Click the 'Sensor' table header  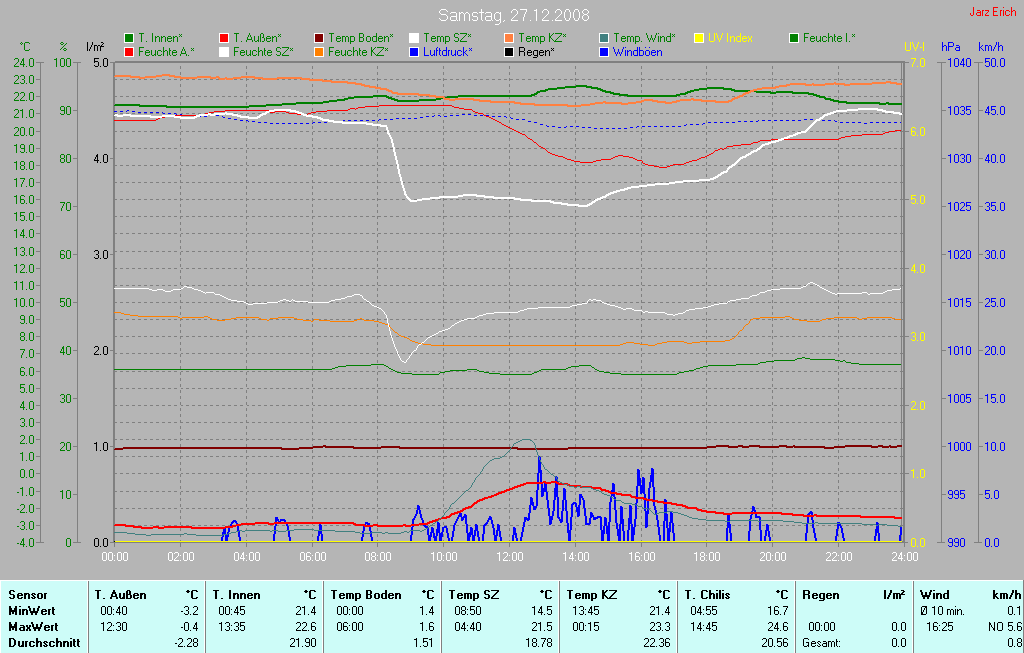pyautogui.click(x=27, y=595)
